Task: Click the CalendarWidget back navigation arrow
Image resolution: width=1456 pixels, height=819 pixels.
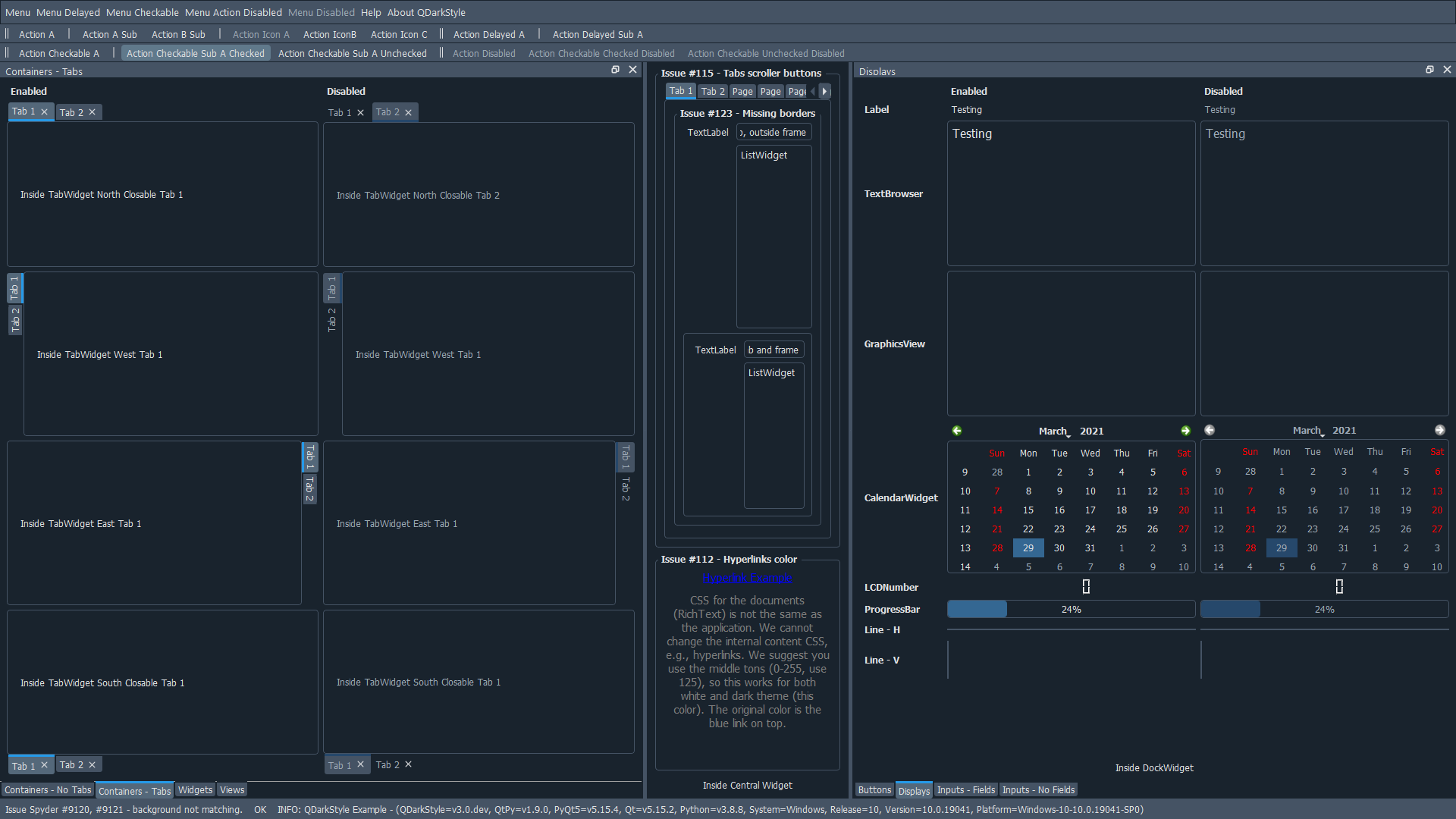Action: click(956, 430)
